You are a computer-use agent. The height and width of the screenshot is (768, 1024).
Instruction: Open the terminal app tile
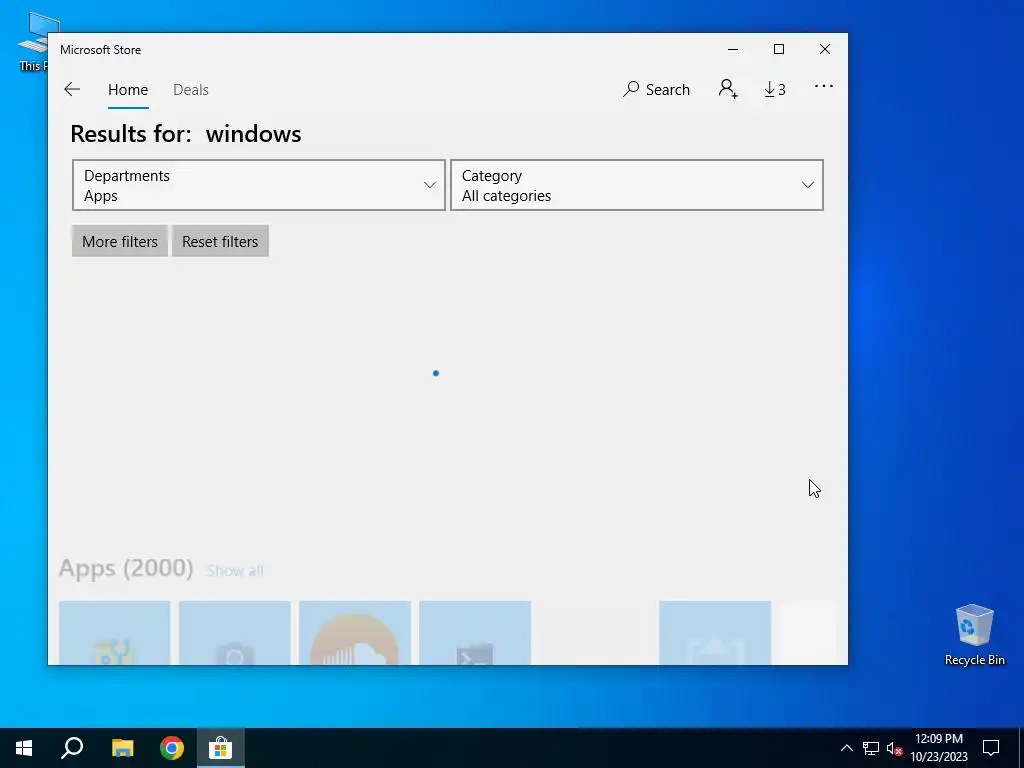(475, 633)
